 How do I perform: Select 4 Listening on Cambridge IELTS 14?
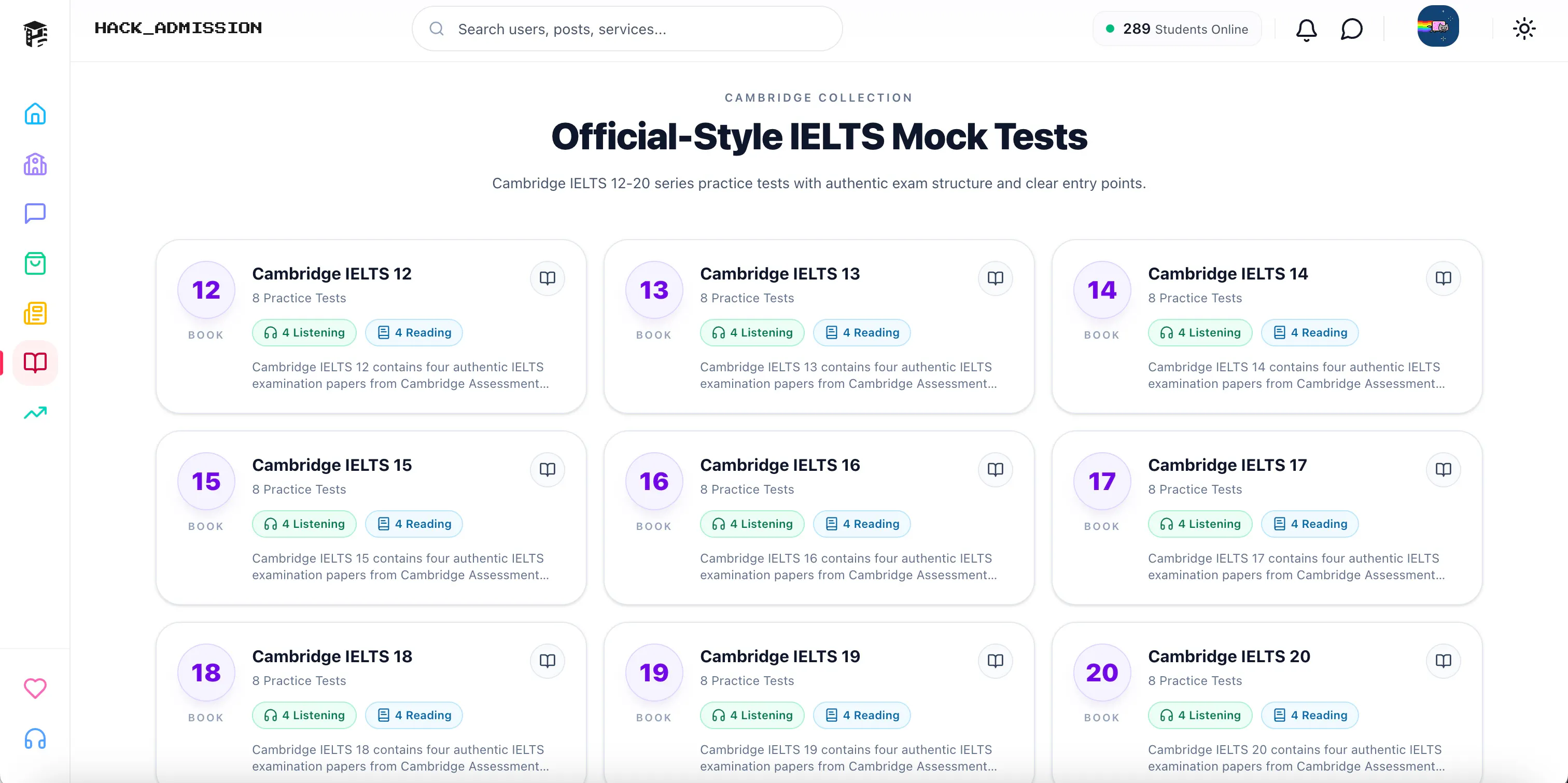coord(1200,332)
